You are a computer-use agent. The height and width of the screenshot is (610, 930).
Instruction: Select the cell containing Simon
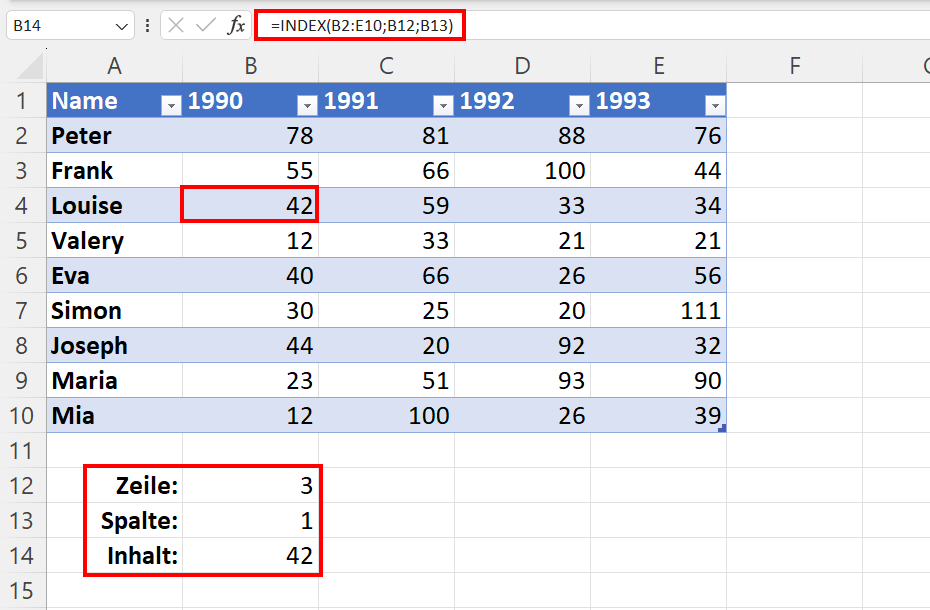tap(114, 310)
